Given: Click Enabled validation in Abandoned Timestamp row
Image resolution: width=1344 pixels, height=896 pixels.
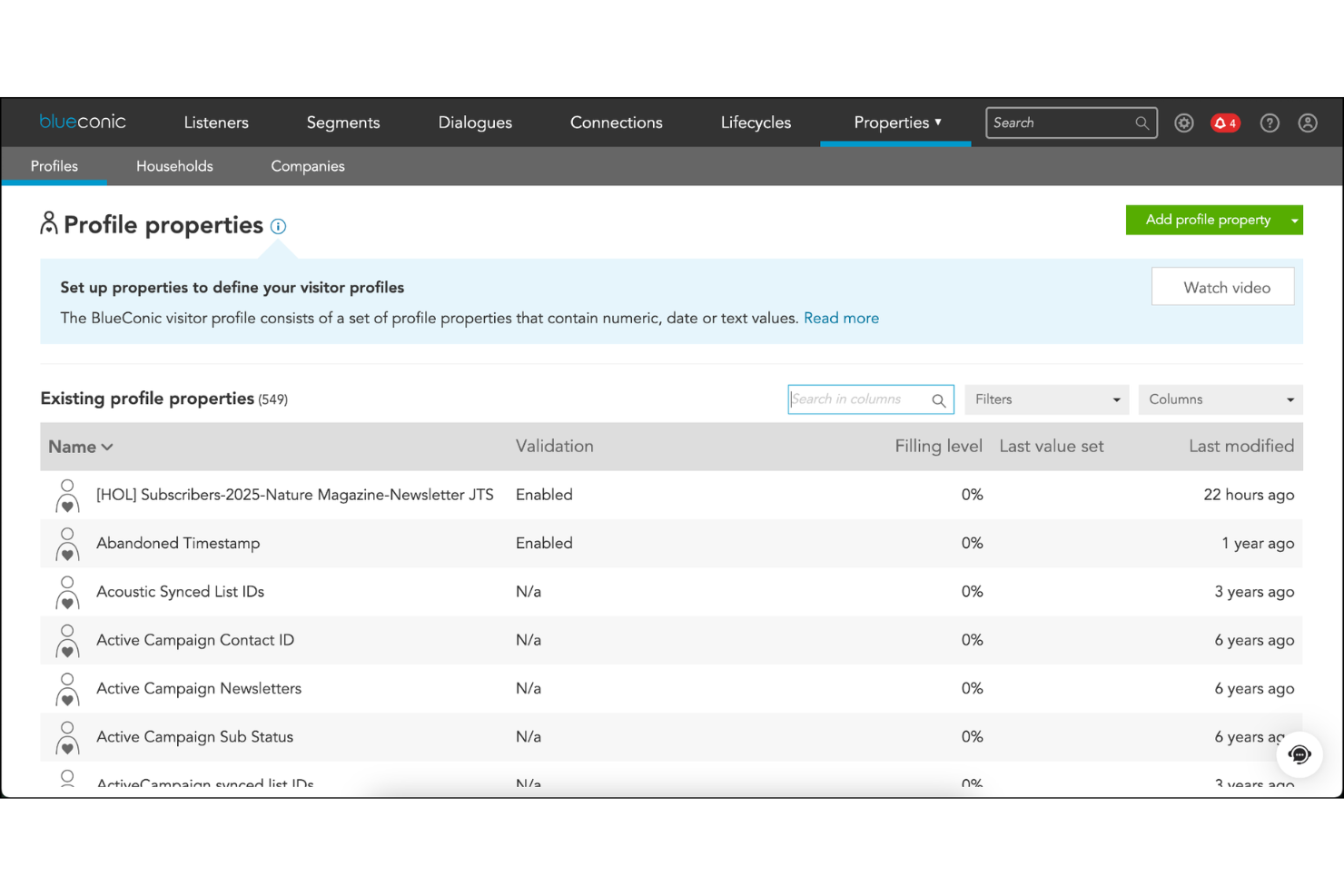Looking at the screenshot, I should pos(544,543).
